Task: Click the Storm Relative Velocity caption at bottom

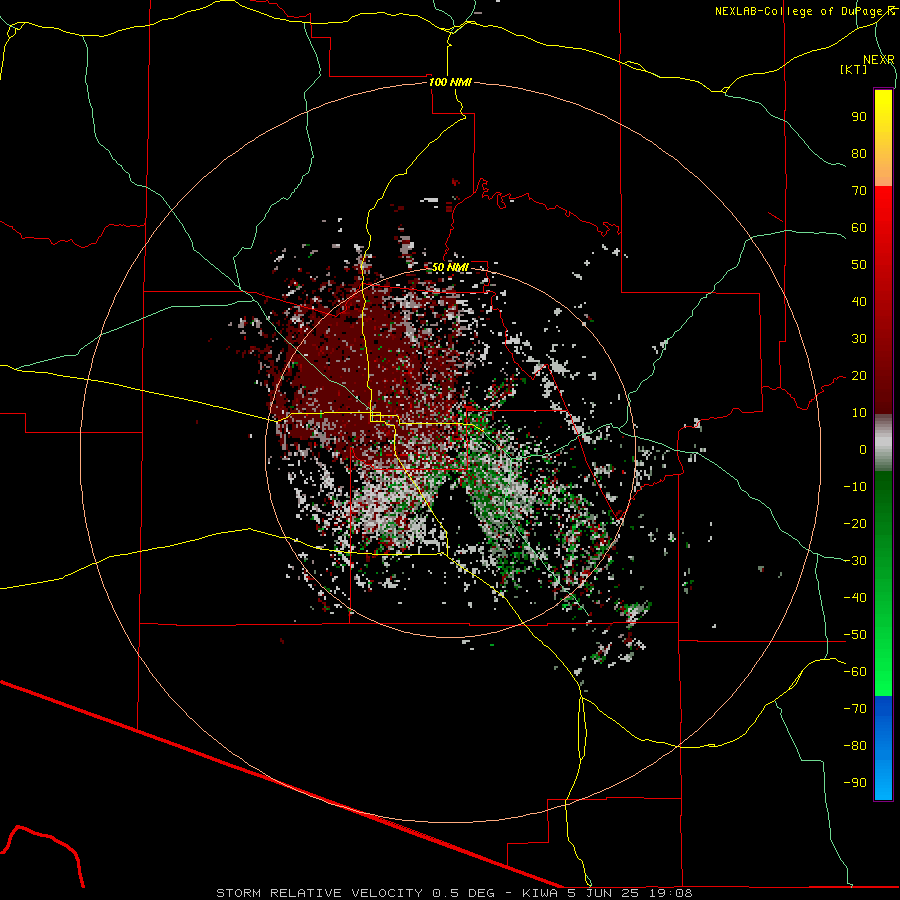Action: pos(454,893)
